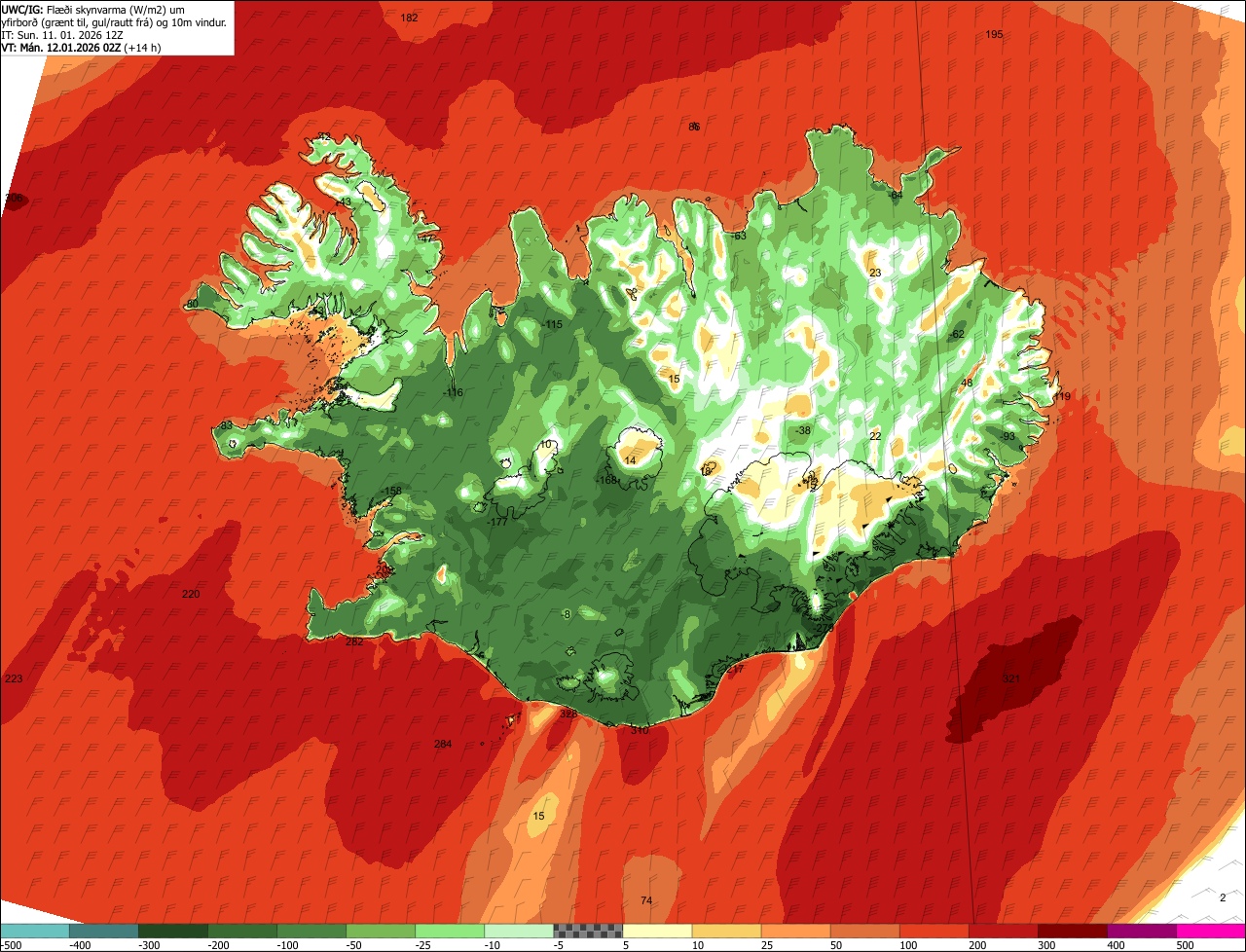Screen dimensions: 1246x952
Task: Click the map value '-168' beside the glacier
Action: point(607,480)
